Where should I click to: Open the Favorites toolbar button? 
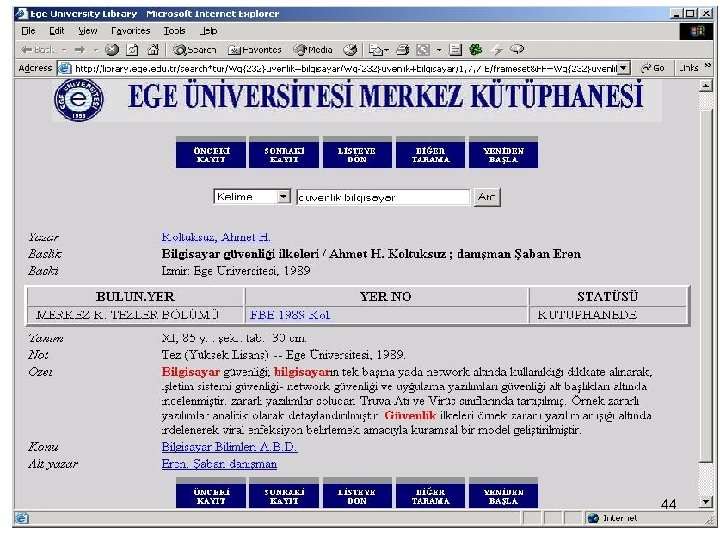[254, 50]
